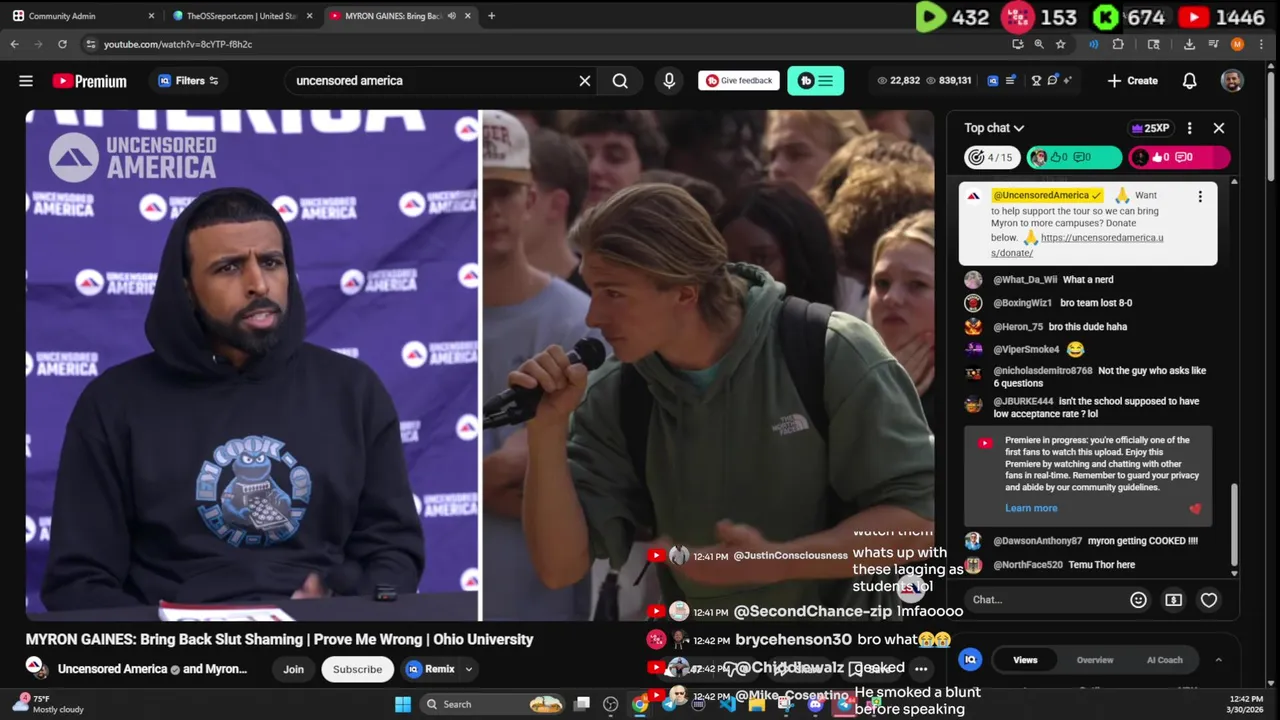Select the Views tab in vidIQ panel
This screenshot has width=1280, height=720.
point(1025,660)
